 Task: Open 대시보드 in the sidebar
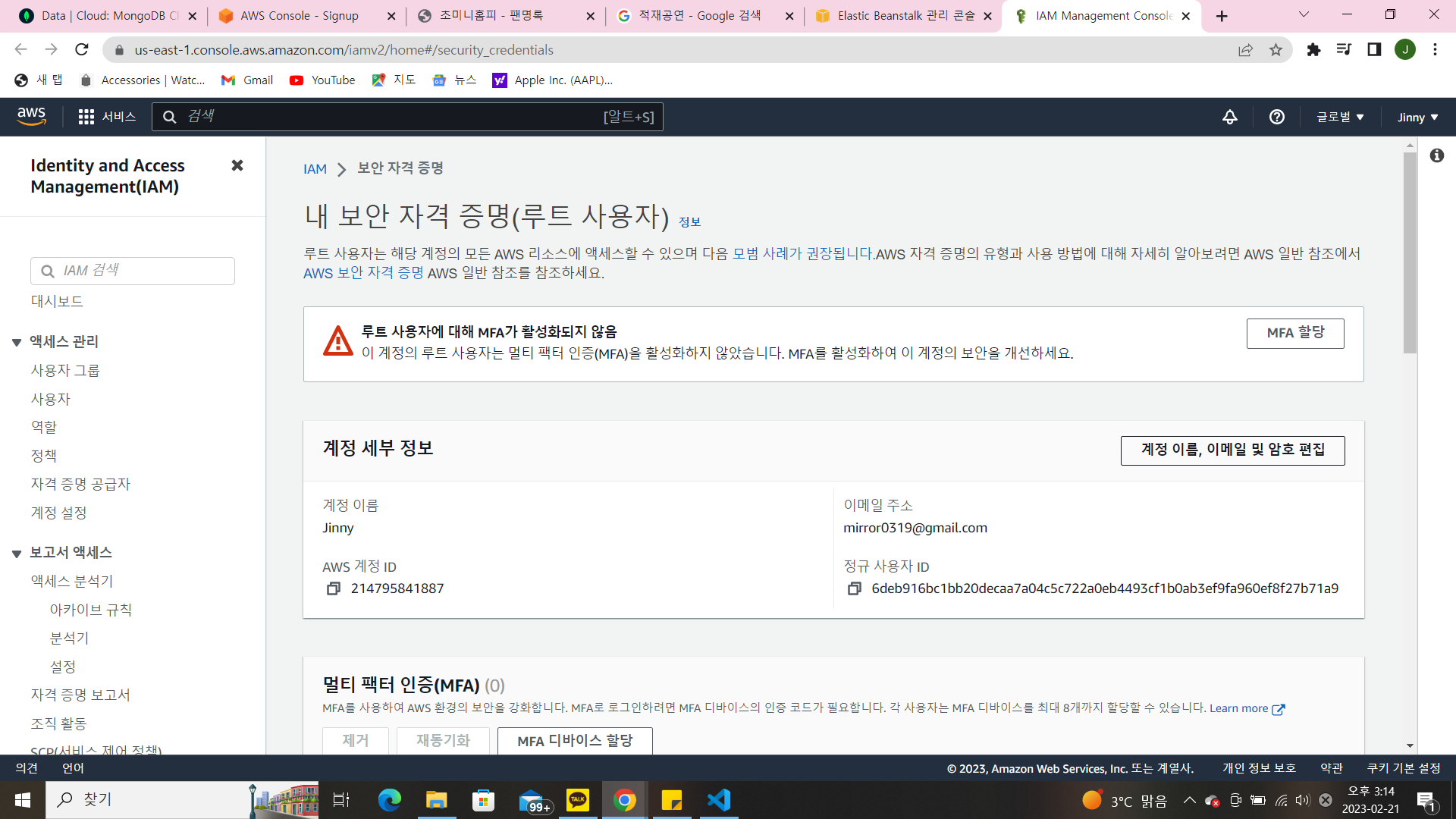pos(57,301)
